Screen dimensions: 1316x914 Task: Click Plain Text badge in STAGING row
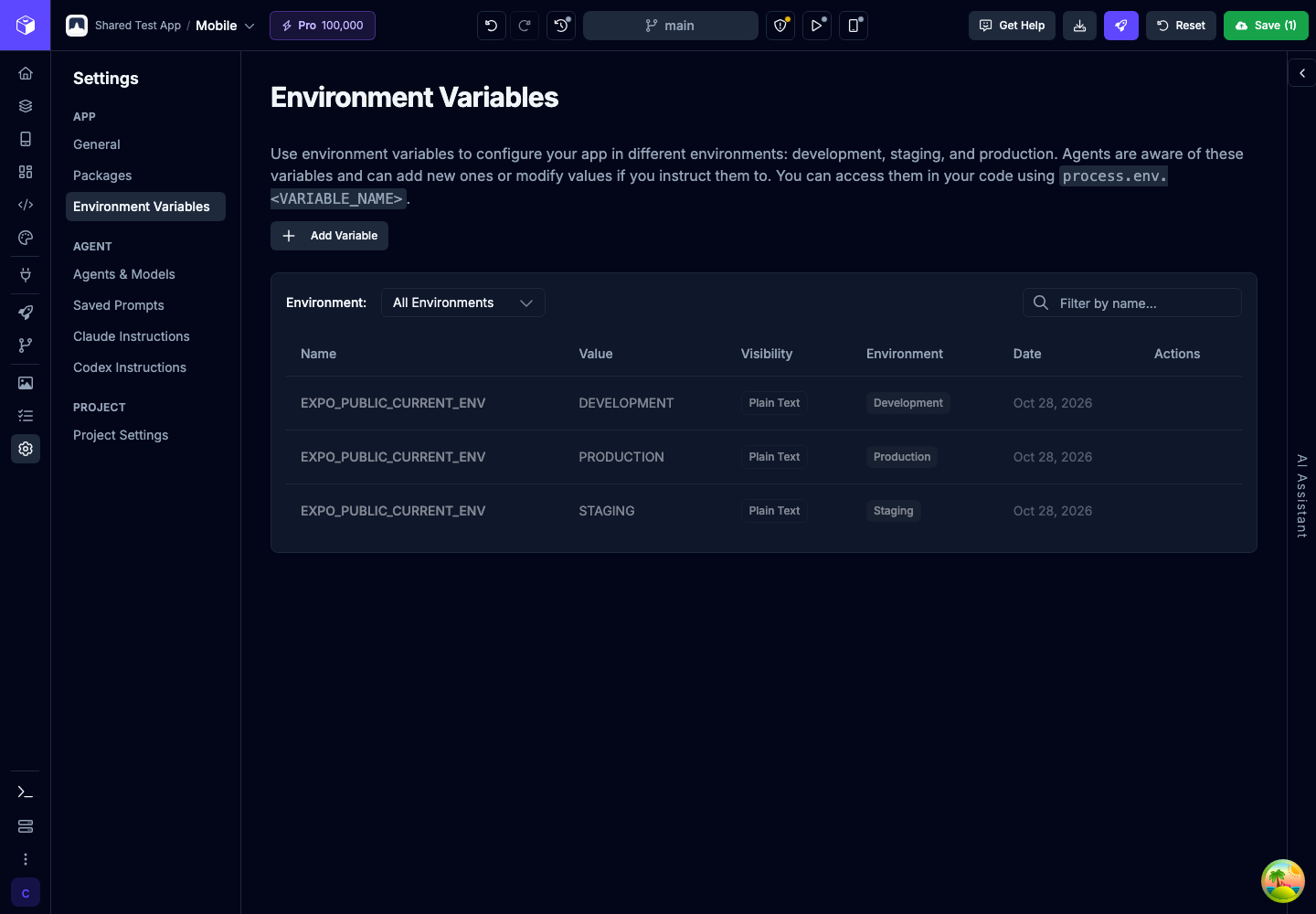point(774,511)
